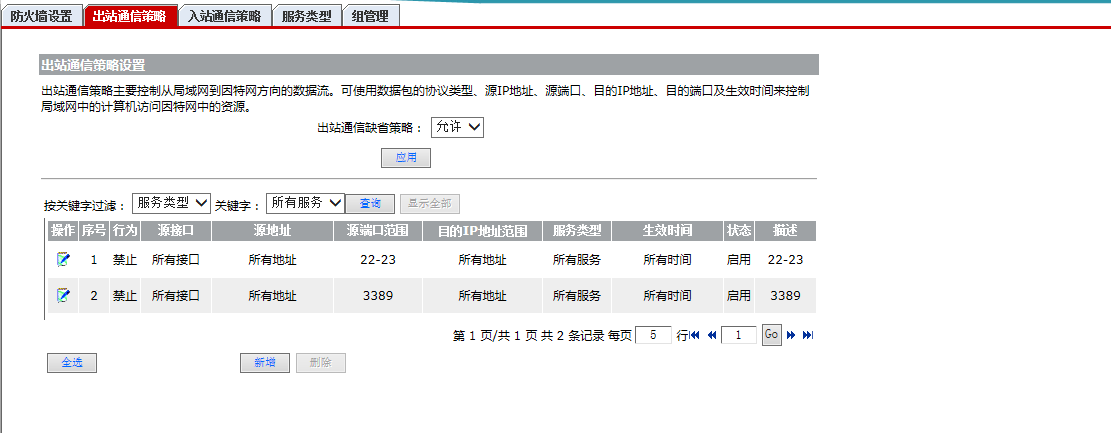Click the greyed 删除 button
The width and height of the screenshot is (1111, 433).
[321, 363]
